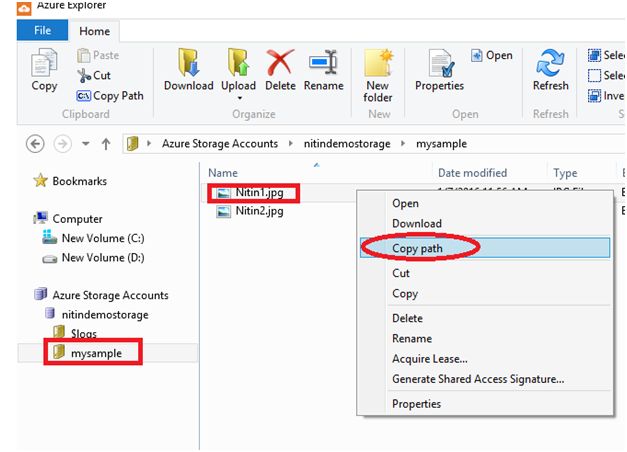Viewport: 627px width, 452px height.
Task: Select the Nitin2.jpg file
Action: 258,211
